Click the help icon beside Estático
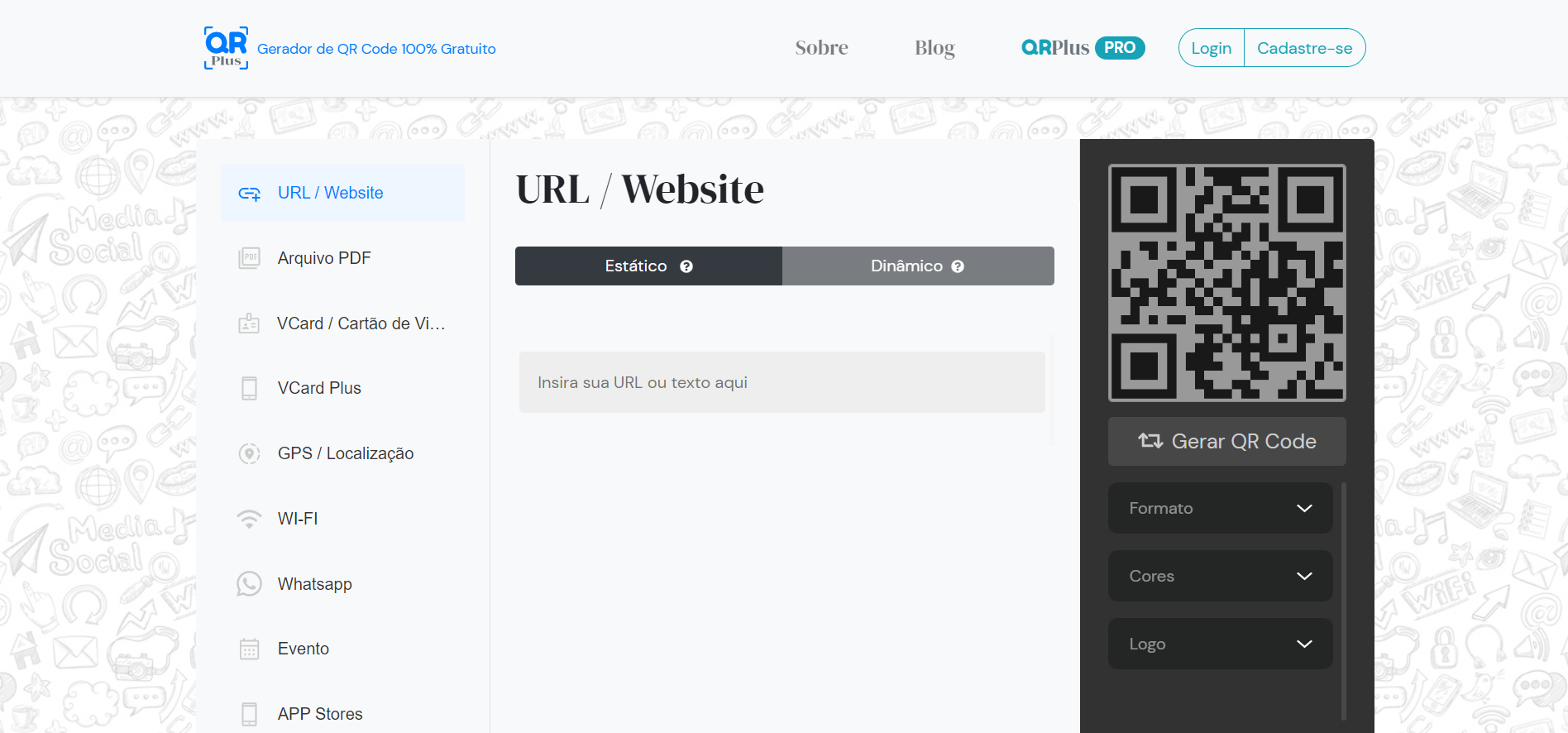The height and width of the screenshot is (733, 1568). pos(686,266)
